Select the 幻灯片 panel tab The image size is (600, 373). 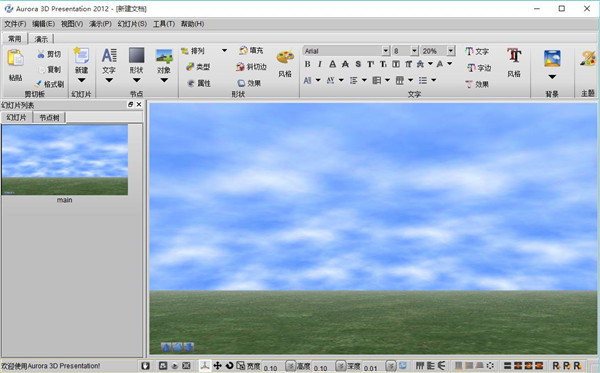tap(16, 117)
